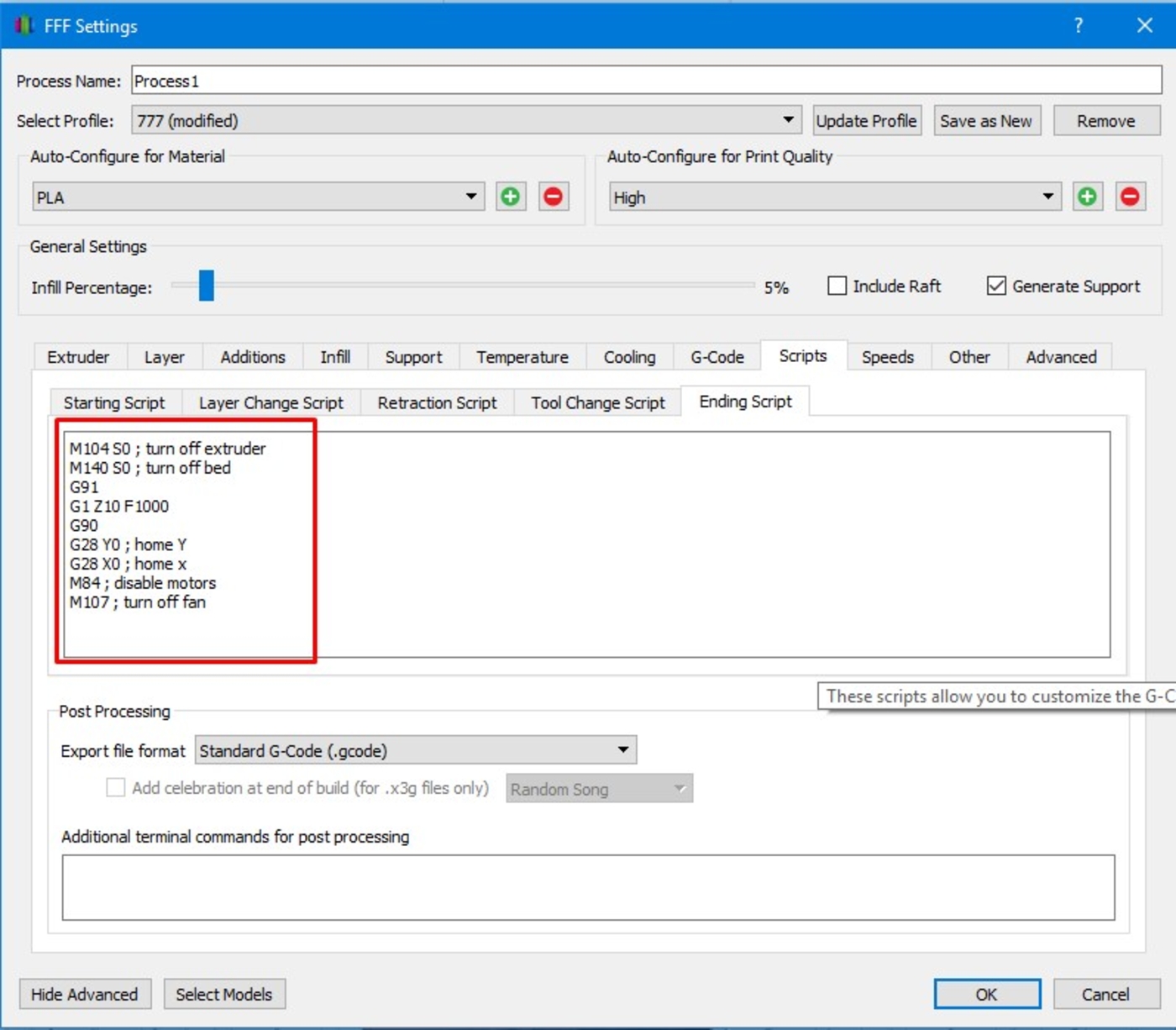This screenshot has width=1176, height=1030.
Task: Open the Tool Change Script sub-tab
Action: 597,403
